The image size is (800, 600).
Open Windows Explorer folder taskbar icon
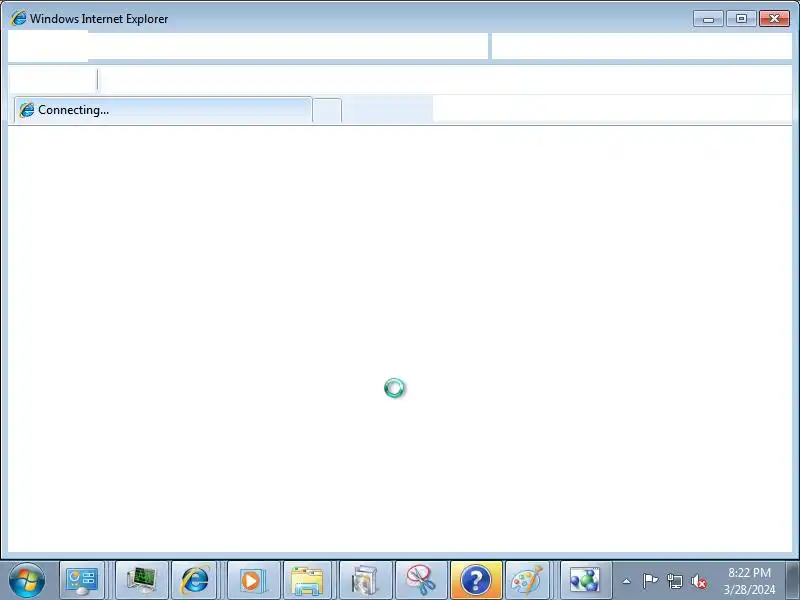click(x=307, y=581)
